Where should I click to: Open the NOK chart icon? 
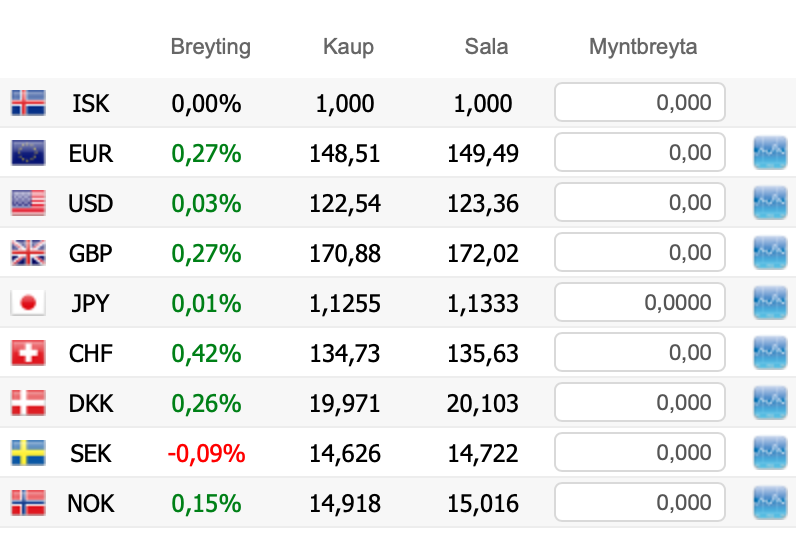click(x=770, y=502)
